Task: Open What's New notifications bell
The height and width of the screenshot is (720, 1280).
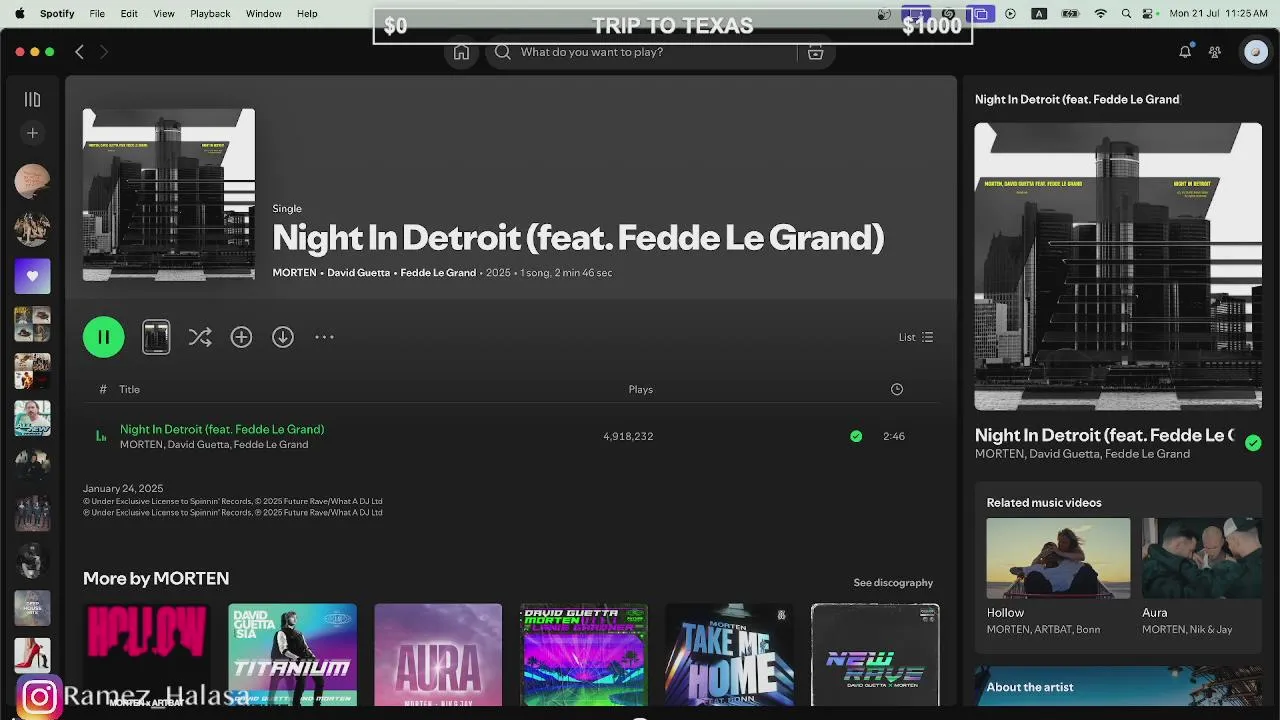Action: 1185,52
